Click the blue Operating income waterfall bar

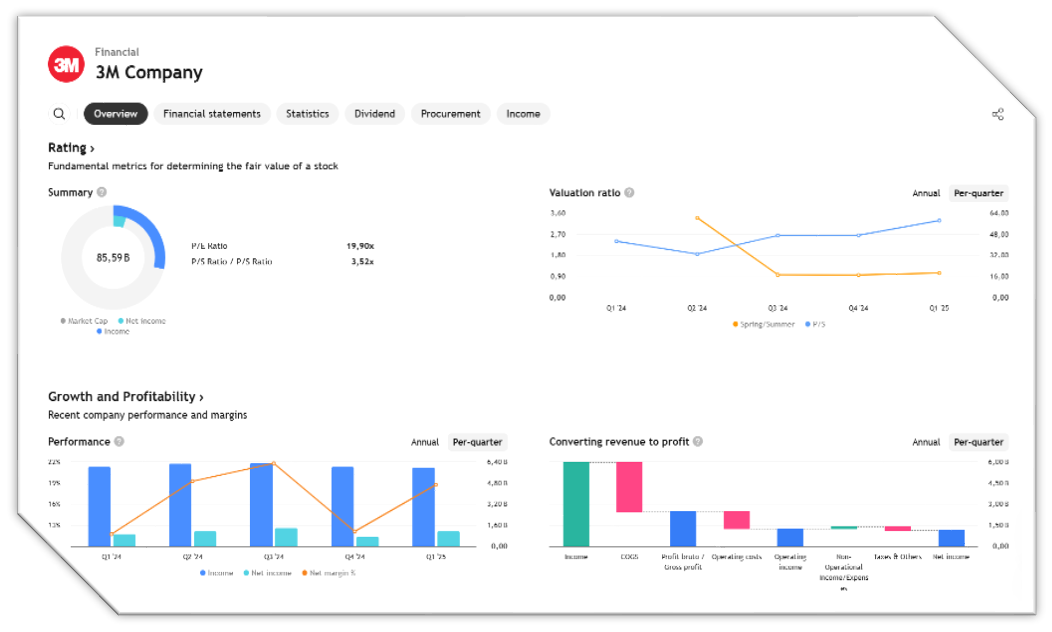[790, 537]
